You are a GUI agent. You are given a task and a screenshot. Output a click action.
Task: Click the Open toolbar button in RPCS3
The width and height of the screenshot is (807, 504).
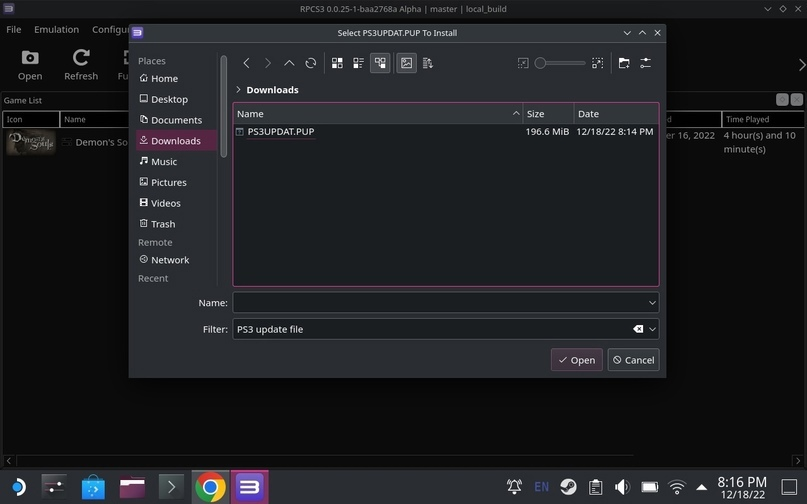tap(30, 65)
